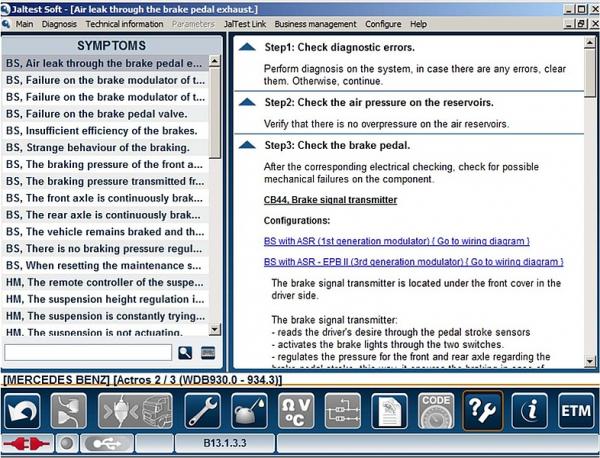Open the oil can service icon
The width and height of the screenshot is (600, 458).
point(249,411)
